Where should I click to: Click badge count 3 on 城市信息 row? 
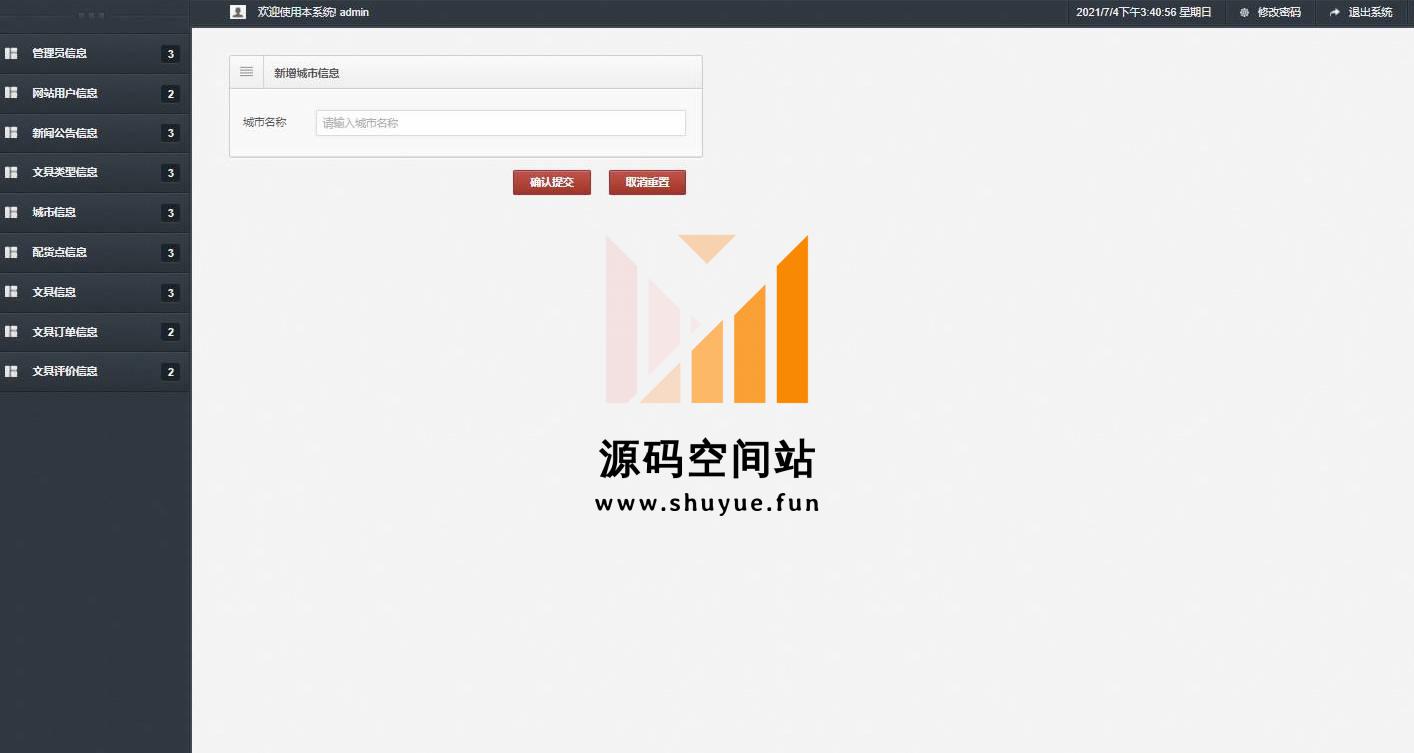point(171,213)
